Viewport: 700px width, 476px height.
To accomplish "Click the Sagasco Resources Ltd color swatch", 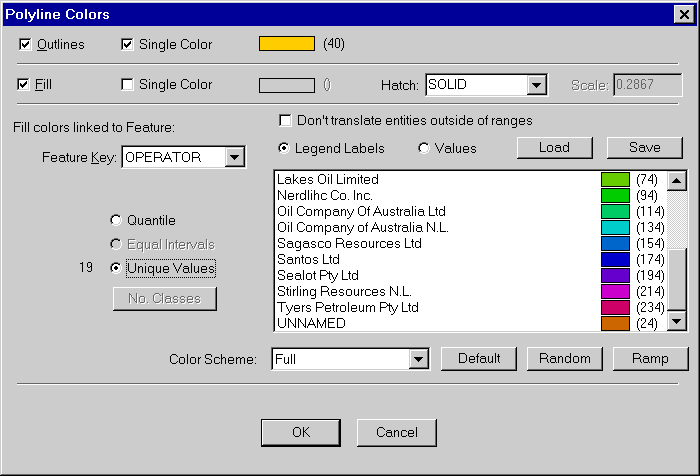I will coord(615,243).
